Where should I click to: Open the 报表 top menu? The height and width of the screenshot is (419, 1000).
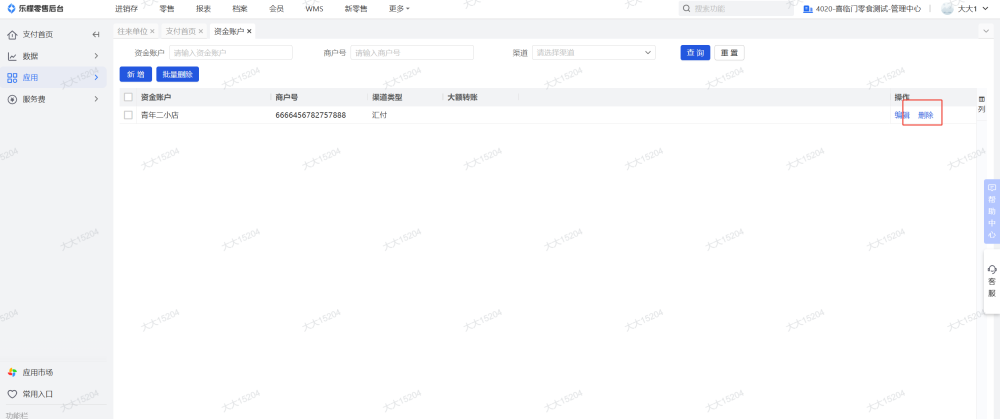tap(203, 9)
